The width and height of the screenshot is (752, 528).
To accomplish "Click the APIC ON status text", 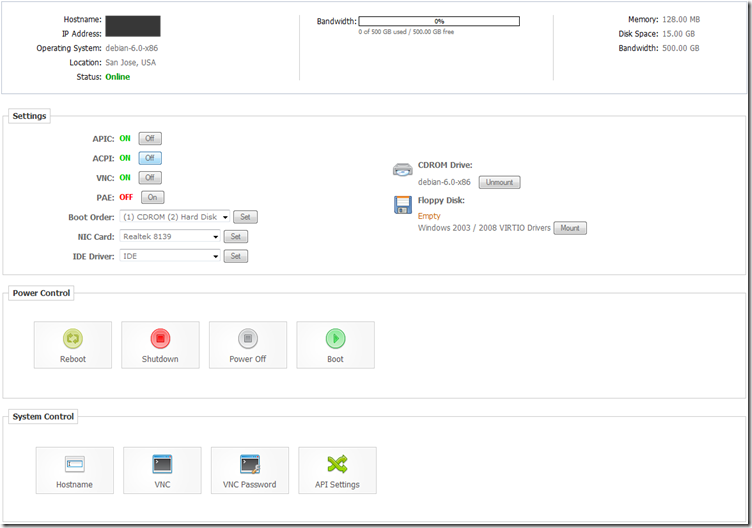I will point(125,139).
